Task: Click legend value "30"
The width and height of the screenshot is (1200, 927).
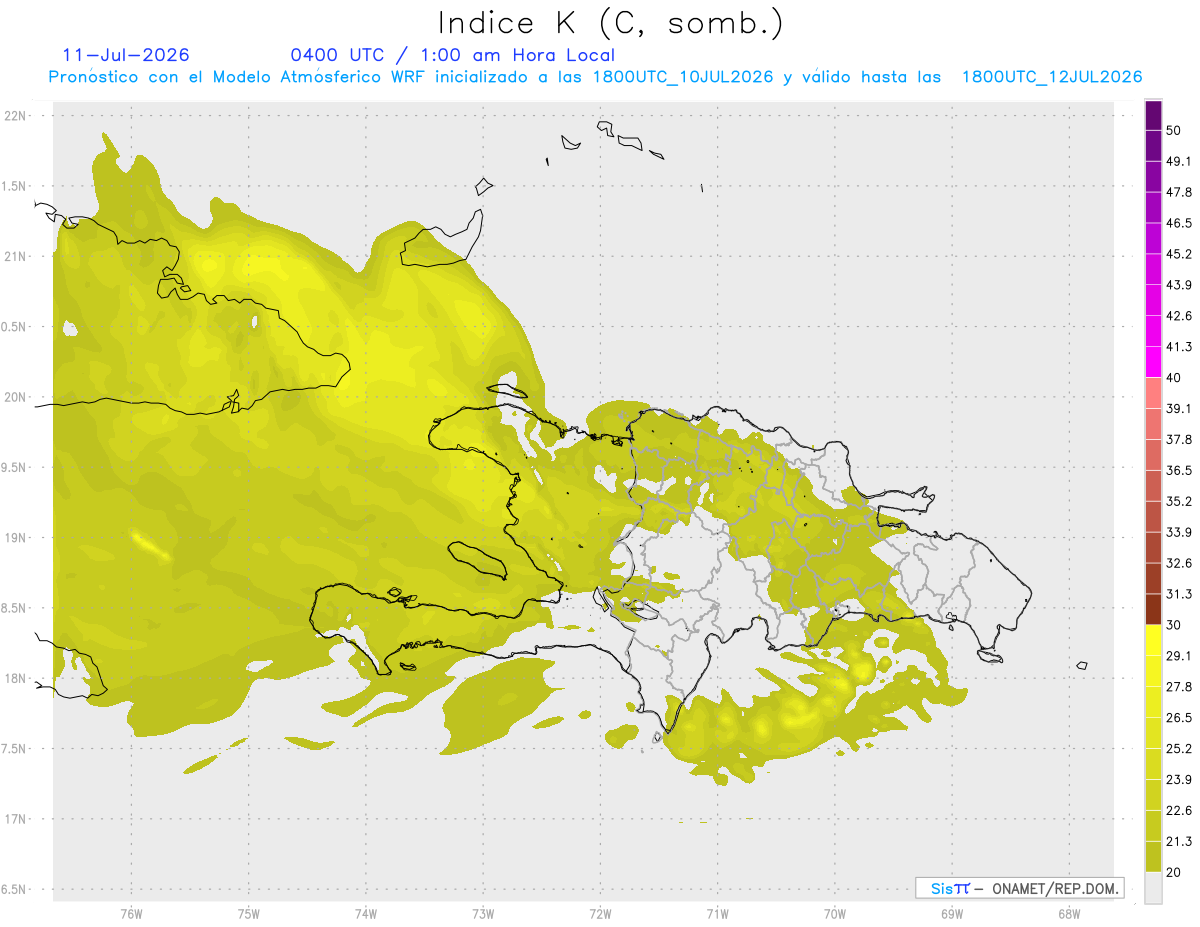Action: (x=1175, y=625)
